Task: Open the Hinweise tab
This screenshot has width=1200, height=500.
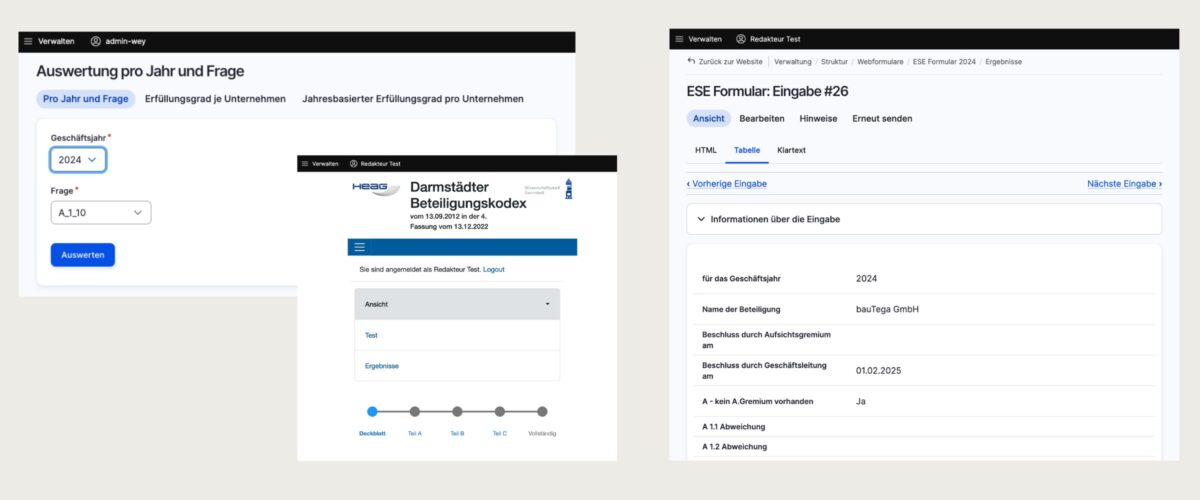Action: click(818, 118)
